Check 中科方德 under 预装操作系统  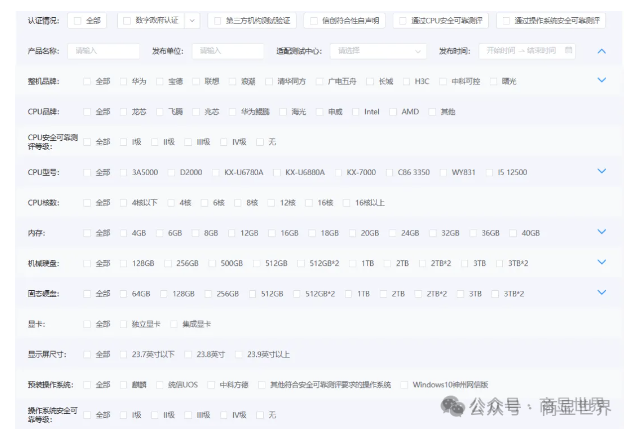click(x=211, y=385)
